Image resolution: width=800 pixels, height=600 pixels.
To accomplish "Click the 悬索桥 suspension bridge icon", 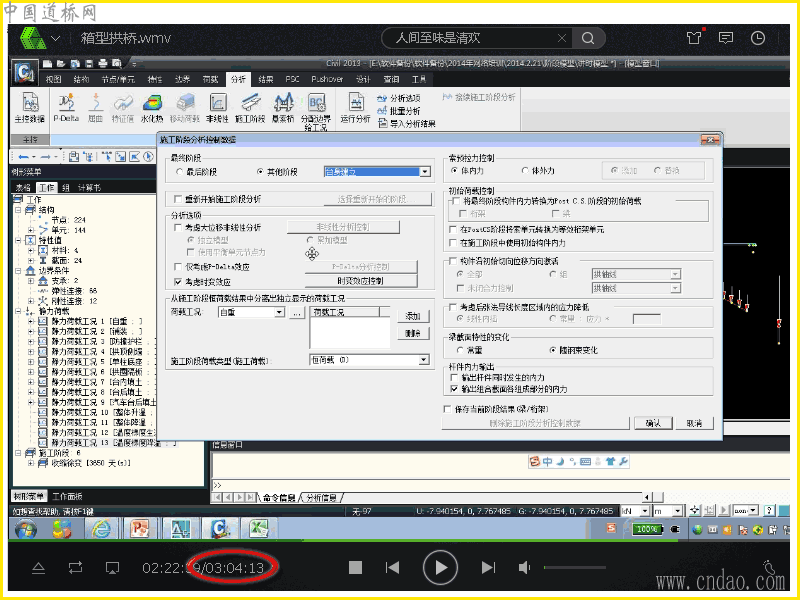I will 284,106.
